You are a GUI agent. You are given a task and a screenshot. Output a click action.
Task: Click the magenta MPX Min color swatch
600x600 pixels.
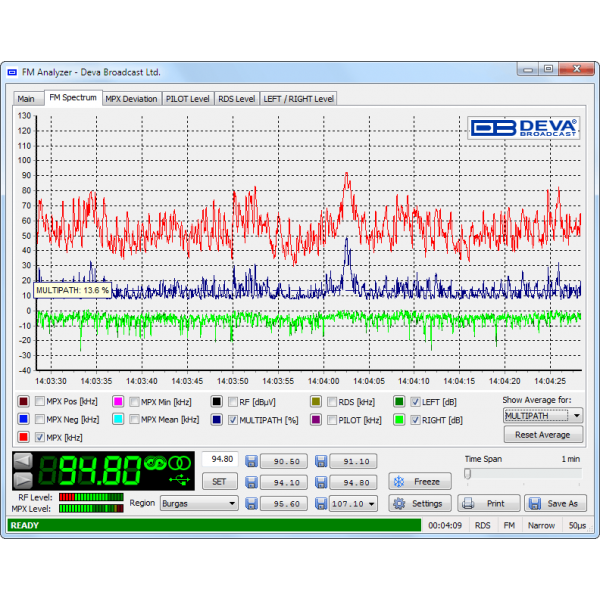tap(118, 401)
